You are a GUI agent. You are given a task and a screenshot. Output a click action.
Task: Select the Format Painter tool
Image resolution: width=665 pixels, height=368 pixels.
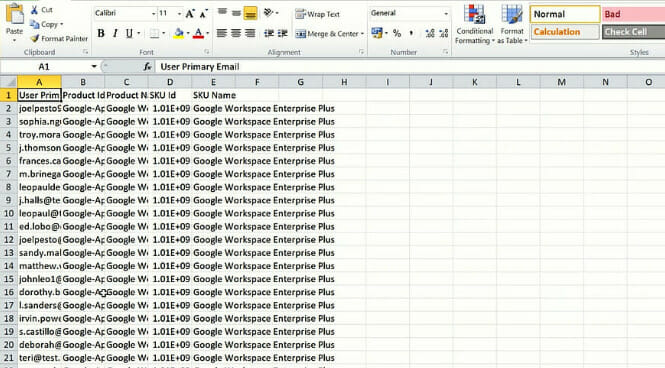[x=59, y=39]
